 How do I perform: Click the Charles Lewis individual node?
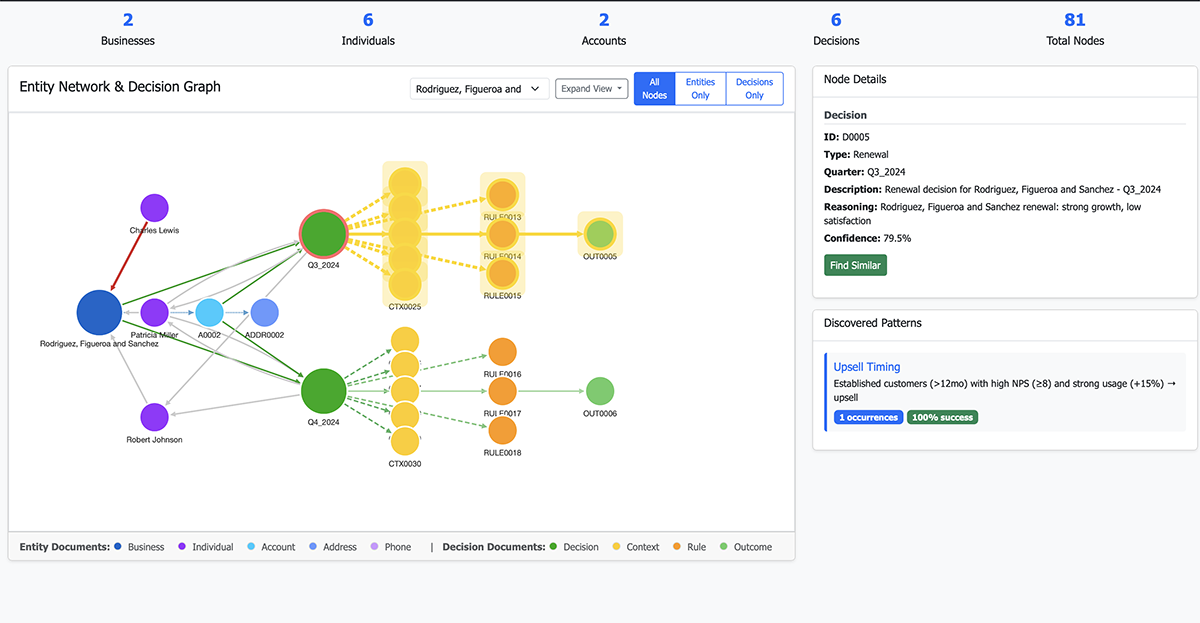[154, 208]
